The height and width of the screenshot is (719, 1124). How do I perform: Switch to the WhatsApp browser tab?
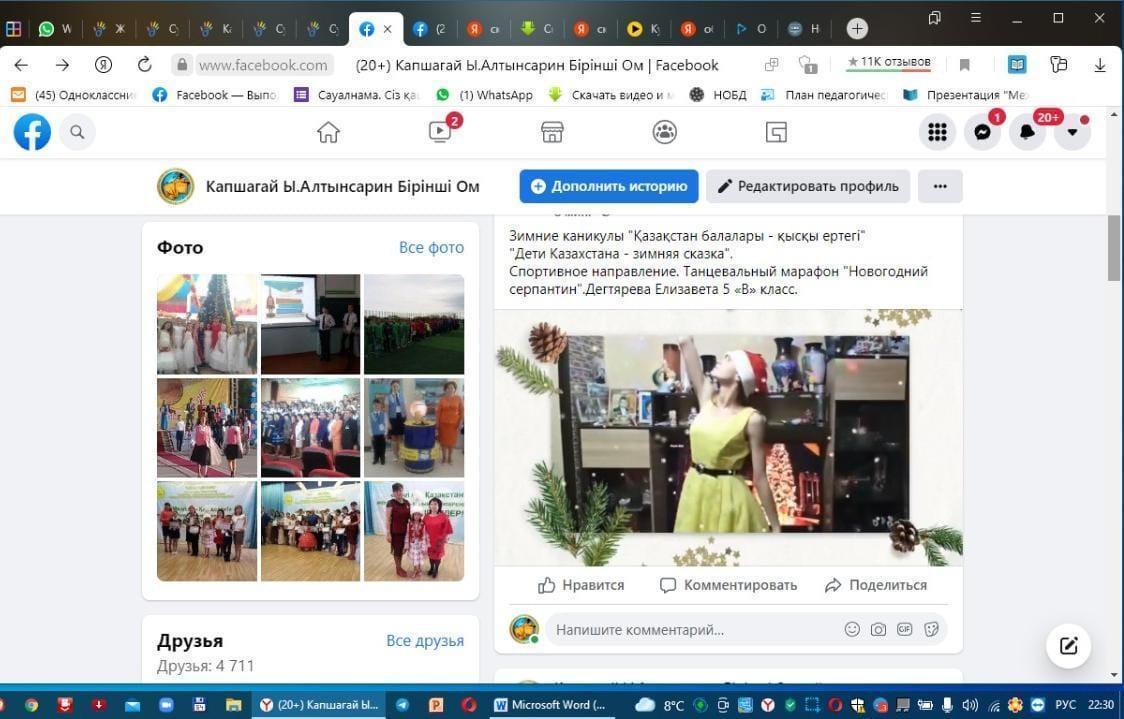pos(54,29)
